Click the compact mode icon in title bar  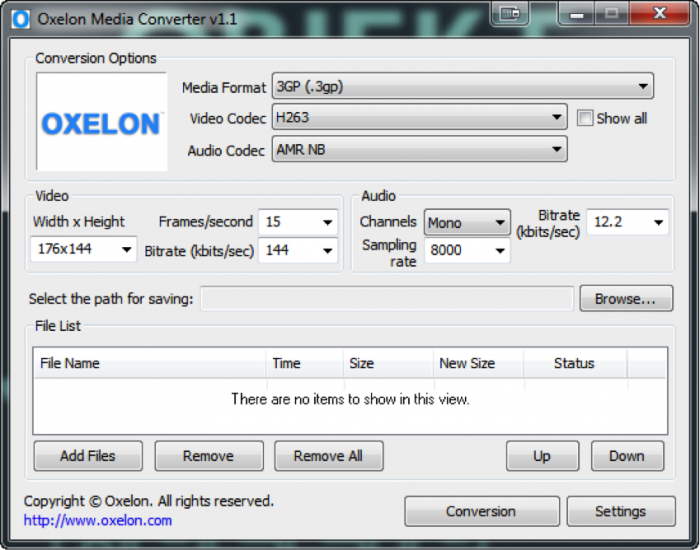510,14
